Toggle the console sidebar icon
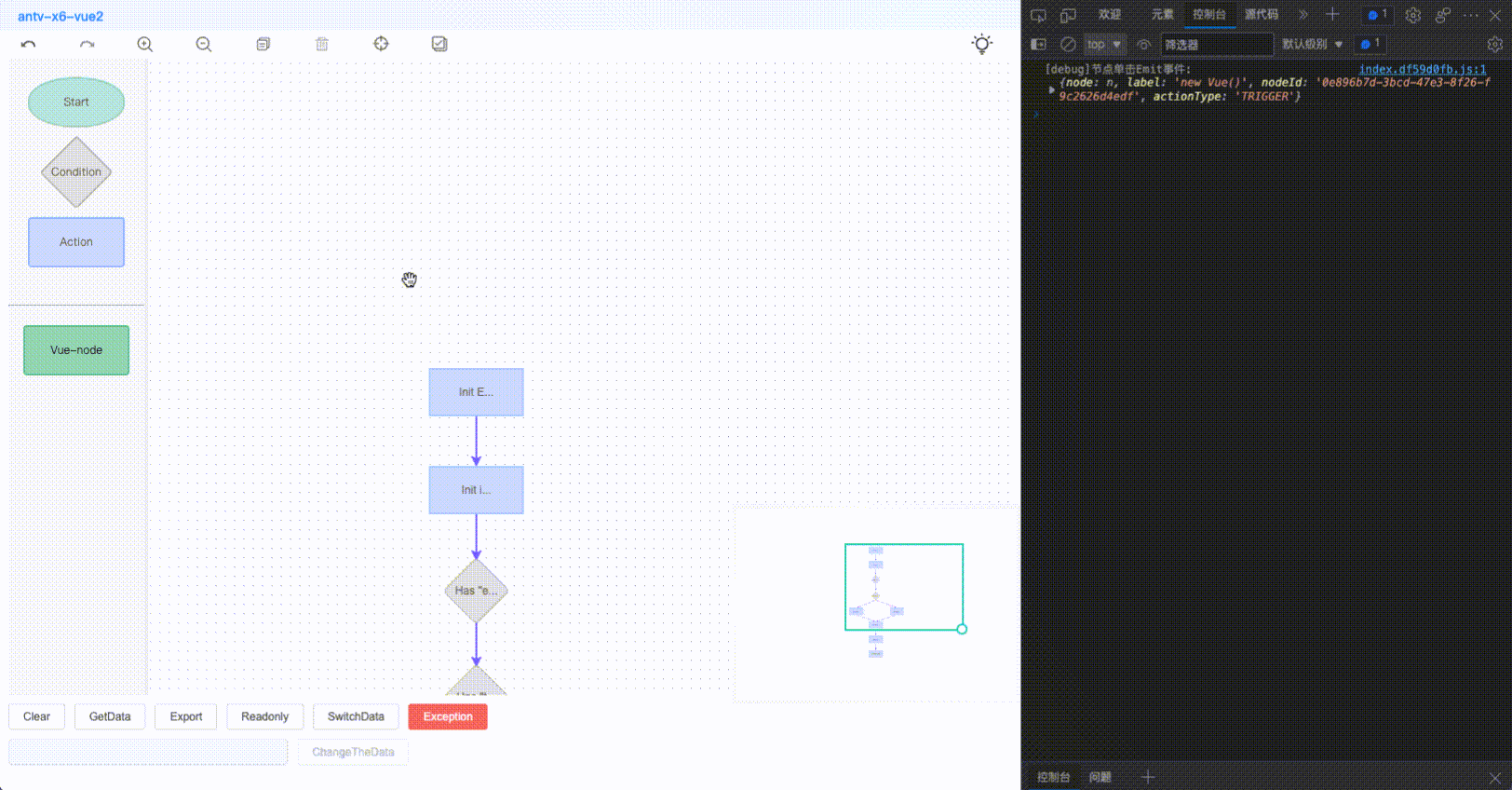Image resolution: width=1512 pixels, height=790 pixels. pyautogui.click(x=1039, y=44)
